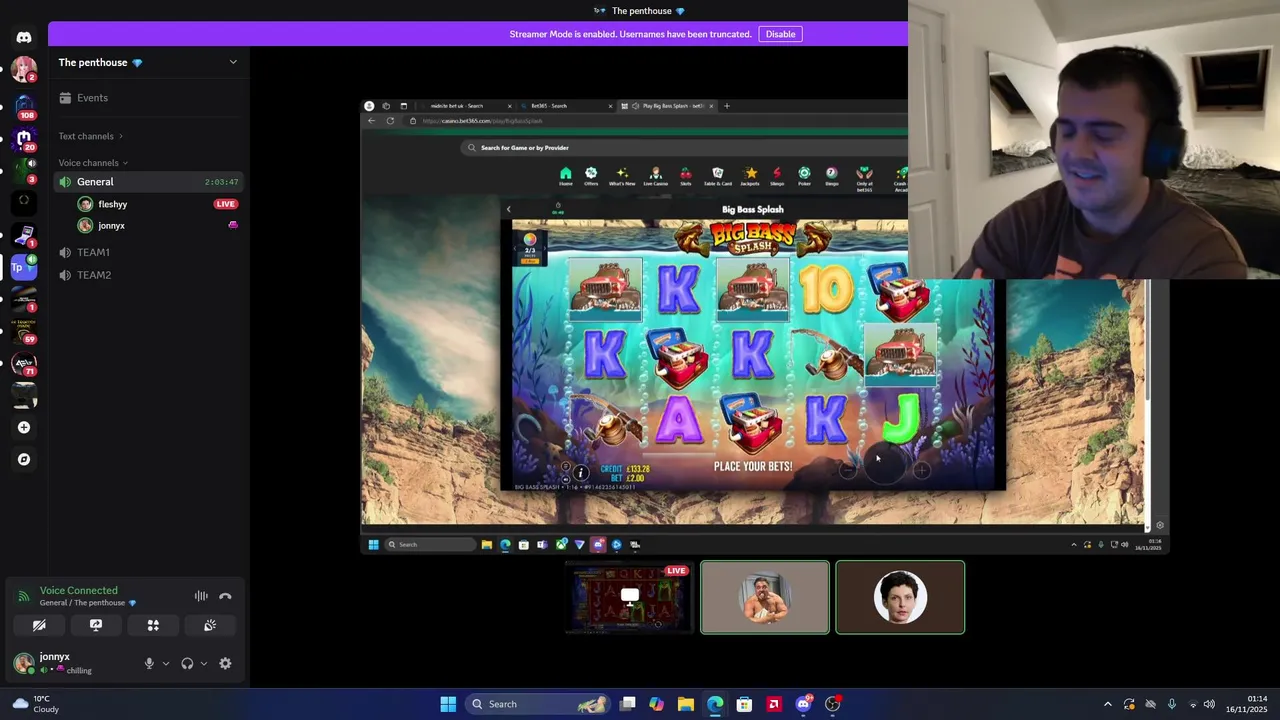Select the live stream thumbnail tile

click(630, 598)
